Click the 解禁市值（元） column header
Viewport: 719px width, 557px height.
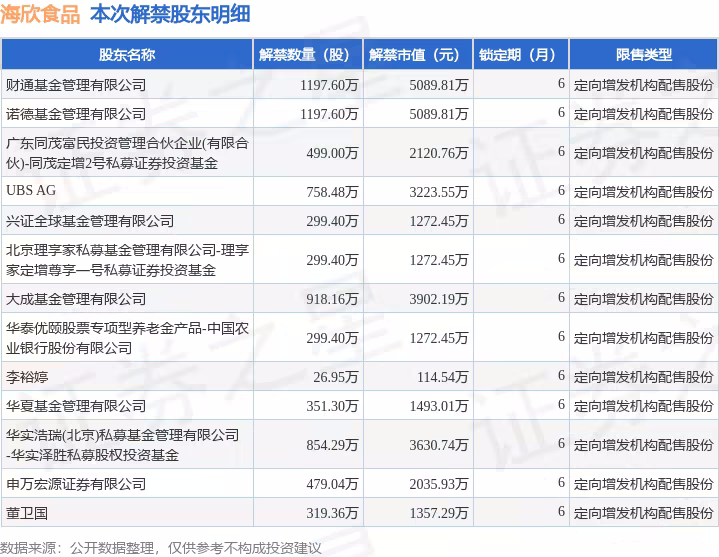click(414, 54)
